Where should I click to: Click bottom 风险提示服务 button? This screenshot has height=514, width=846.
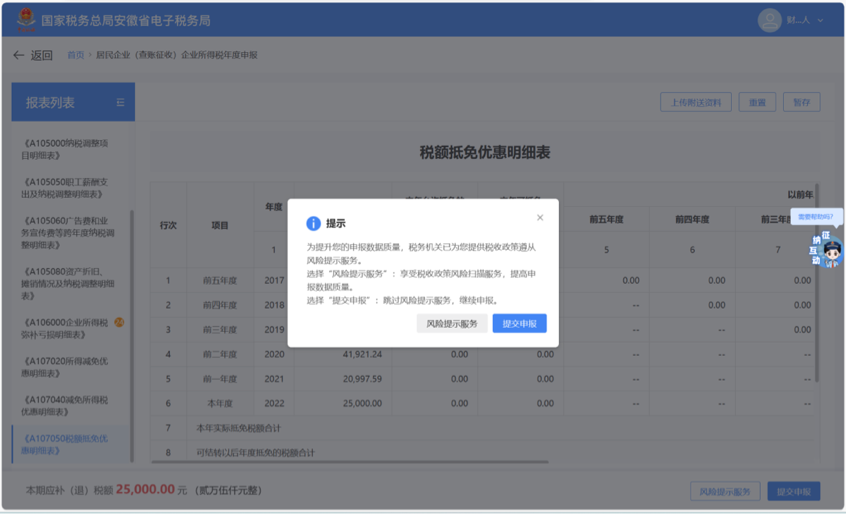[x=725, y=491]
